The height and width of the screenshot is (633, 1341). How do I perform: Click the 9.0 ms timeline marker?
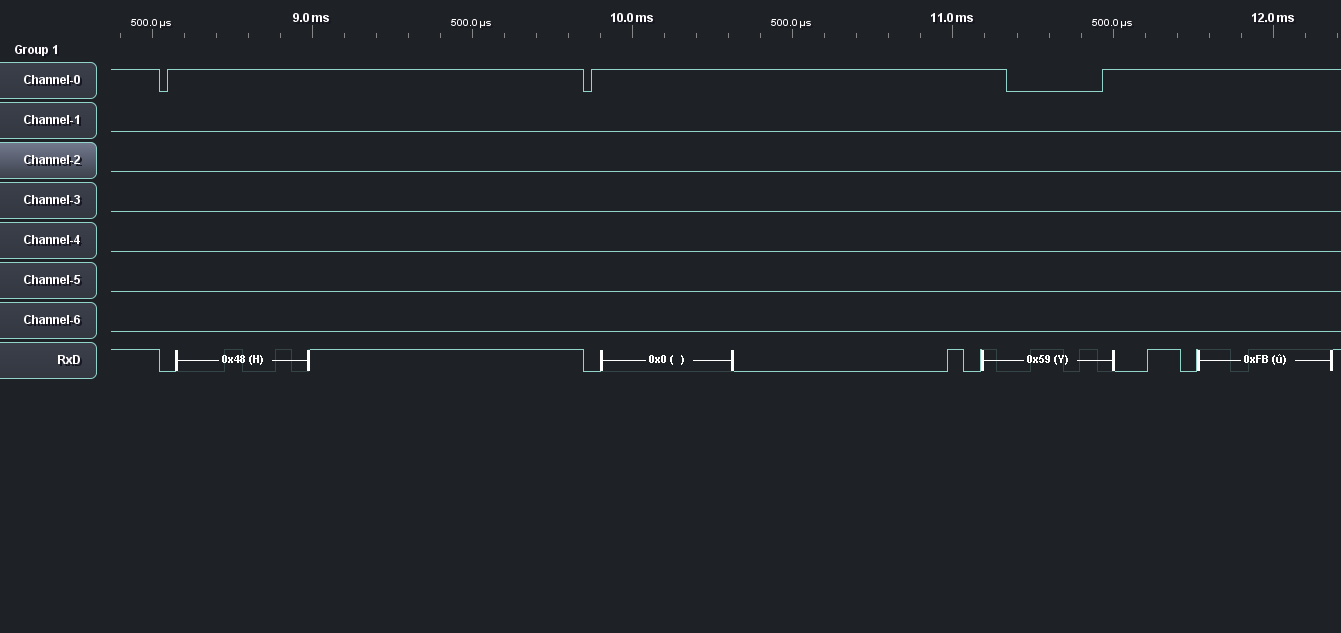coord(311,18)
